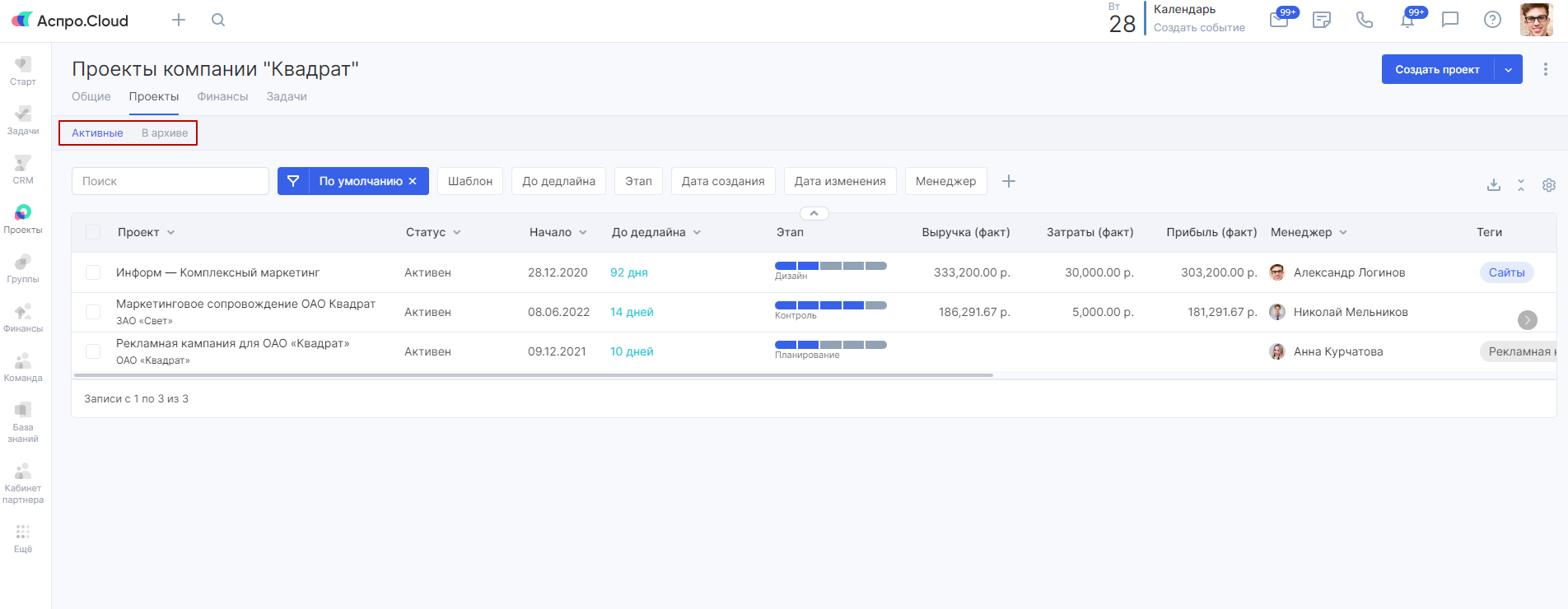Sort by the Менеджер column header

1309,232
